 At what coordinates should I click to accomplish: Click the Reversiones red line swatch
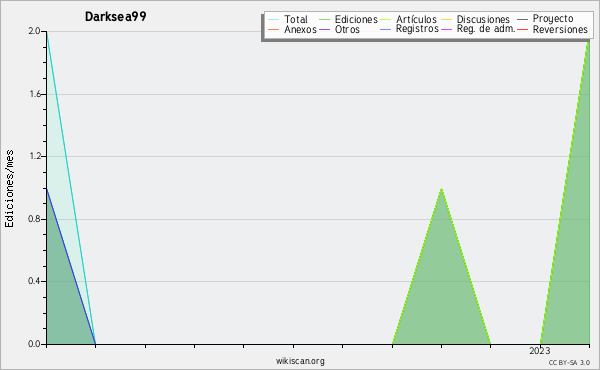point(523,29)
